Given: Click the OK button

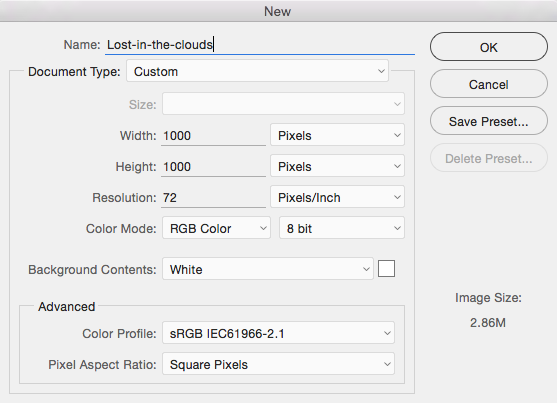Looking at the screenshot, I should pyautogui.click(x=488, y=47).
